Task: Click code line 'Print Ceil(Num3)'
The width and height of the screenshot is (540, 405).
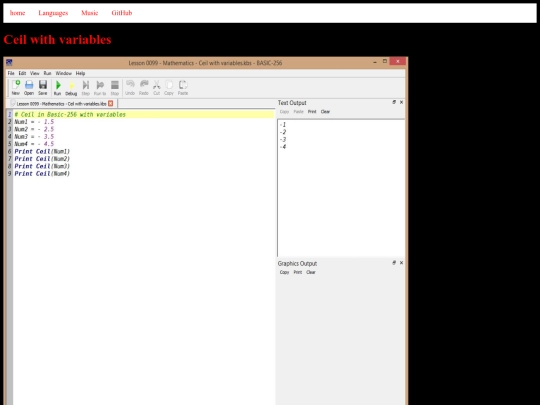Action: [x=42, y=166]
